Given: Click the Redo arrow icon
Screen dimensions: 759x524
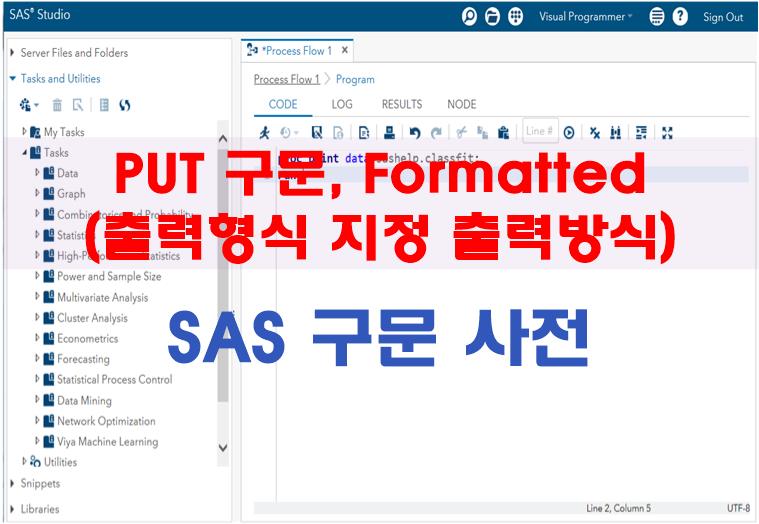Looking at the screenshot, I should point(436,132).
